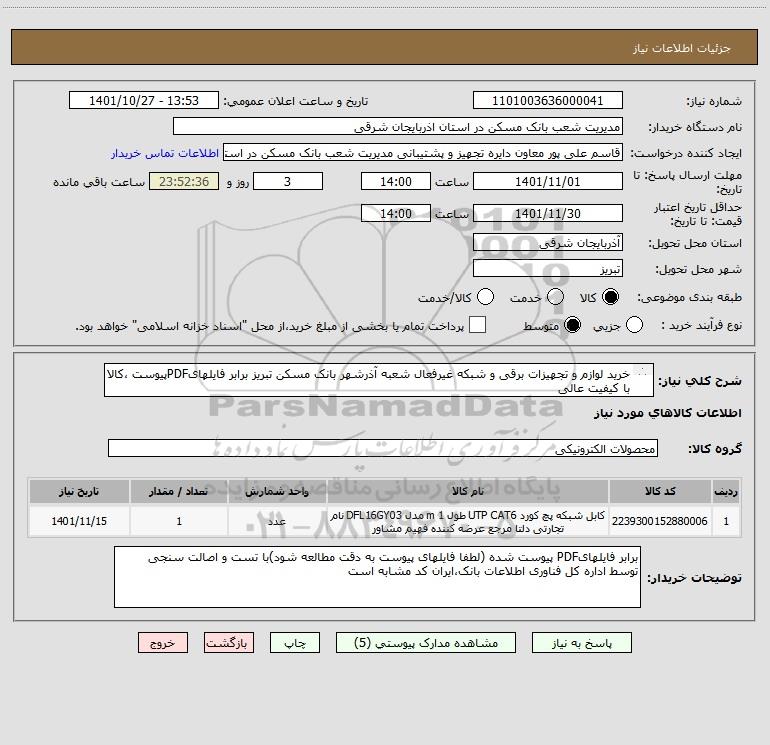This screenshot has width=770, height=745.
Task: Click response deadline date 1401/11/01
Action: pos(548,181)
